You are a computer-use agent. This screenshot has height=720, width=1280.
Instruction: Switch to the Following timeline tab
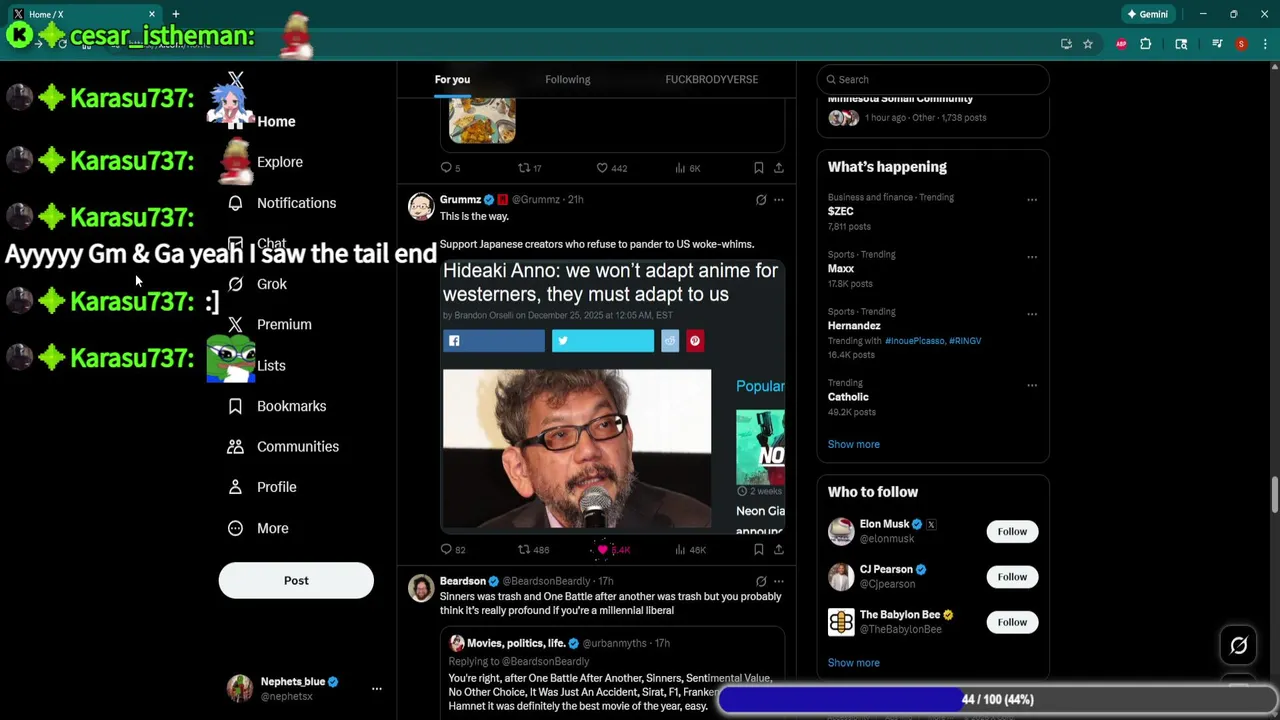click(567, 79)
